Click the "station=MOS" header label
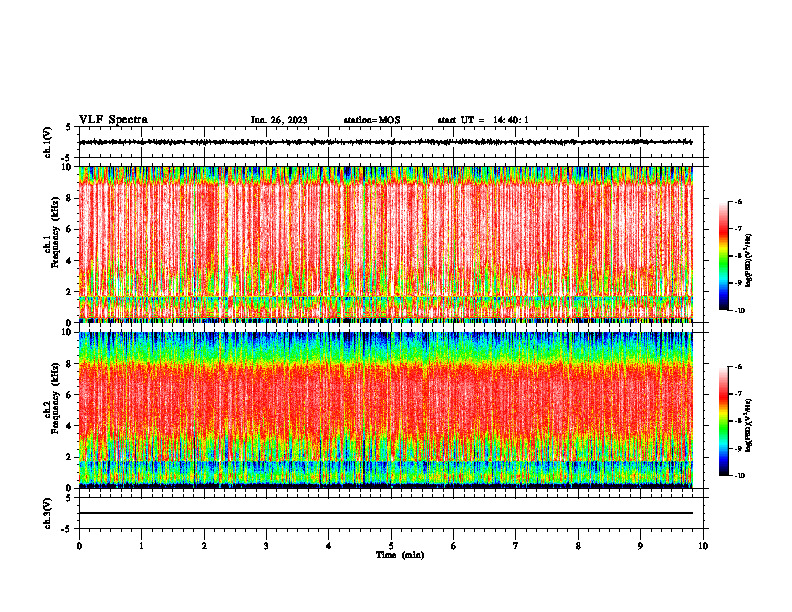This screenshot has width=792, height=612. [x=372, y=120]
